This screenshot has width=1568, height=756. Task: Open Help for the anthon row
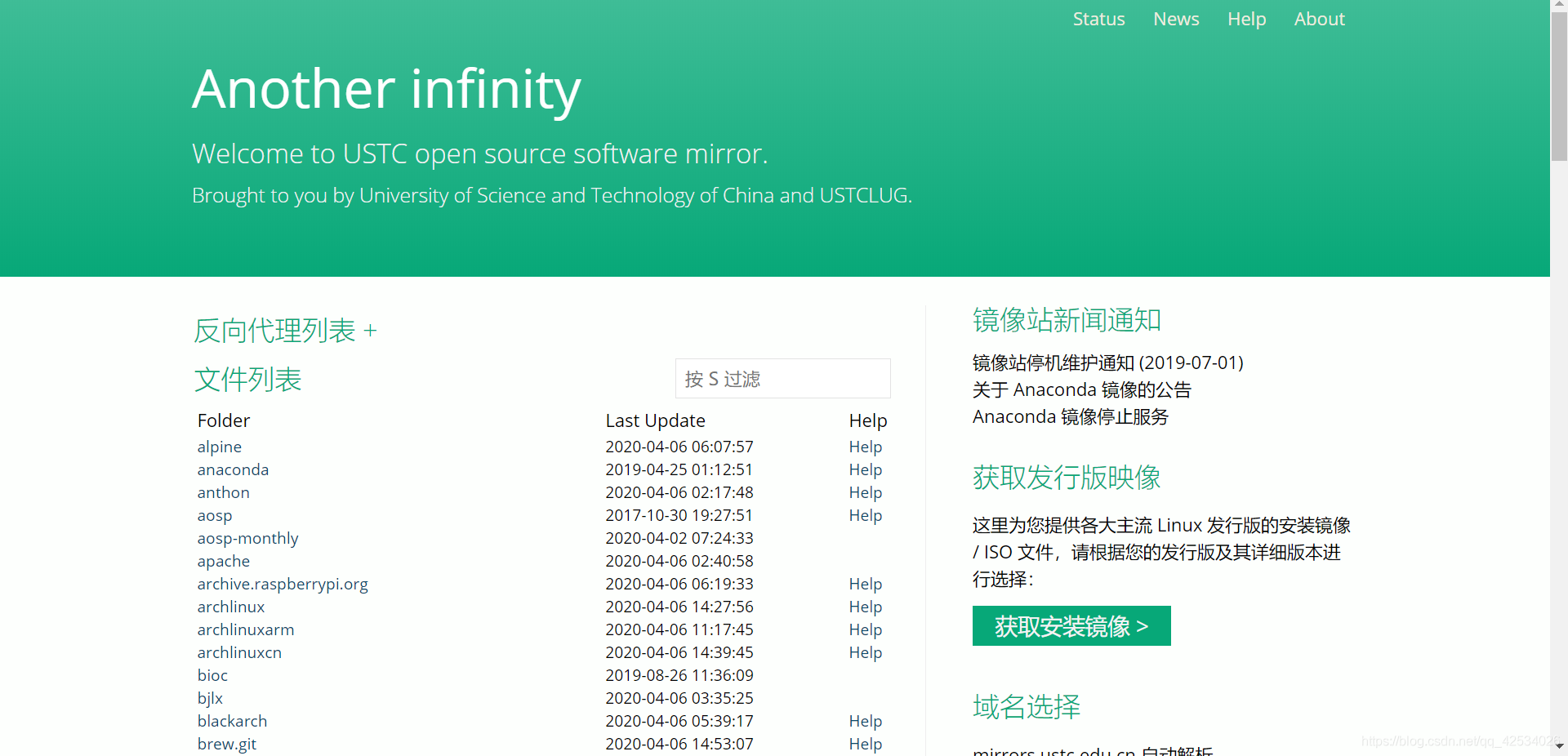pos(865,492)
